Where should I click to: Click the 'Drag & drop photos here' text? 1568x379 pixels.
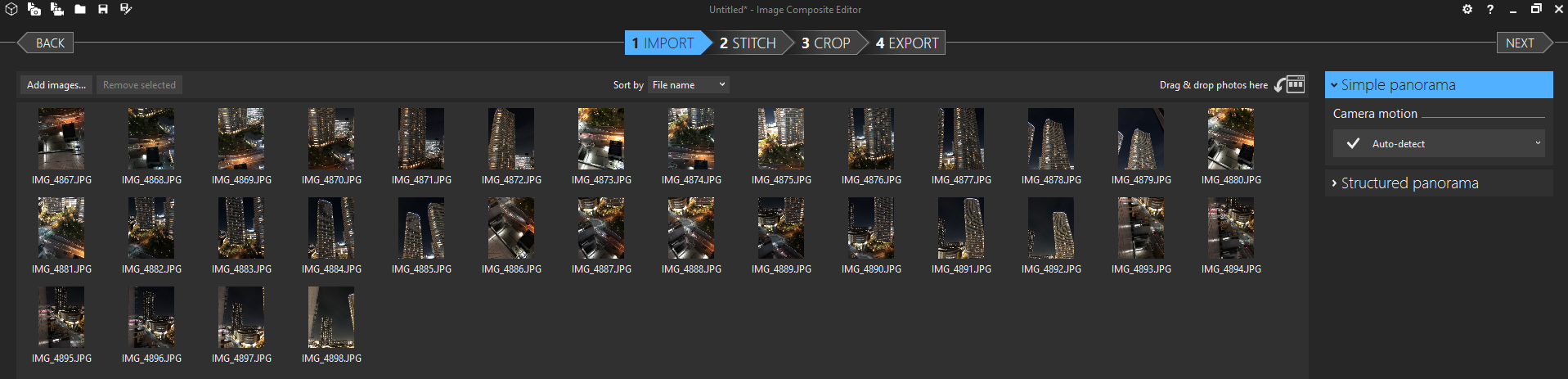point(1214,85)
